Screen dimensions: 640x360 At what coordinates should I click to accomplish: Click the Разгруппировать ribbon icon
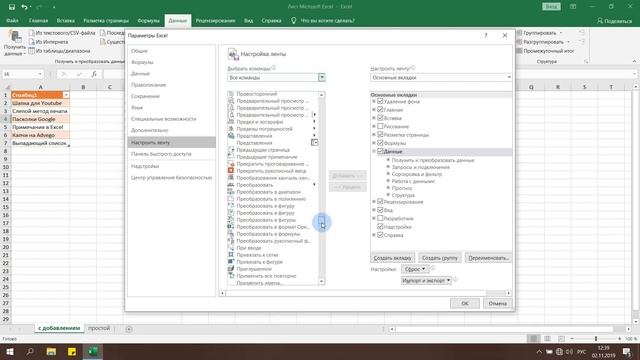tap(520, 42)
